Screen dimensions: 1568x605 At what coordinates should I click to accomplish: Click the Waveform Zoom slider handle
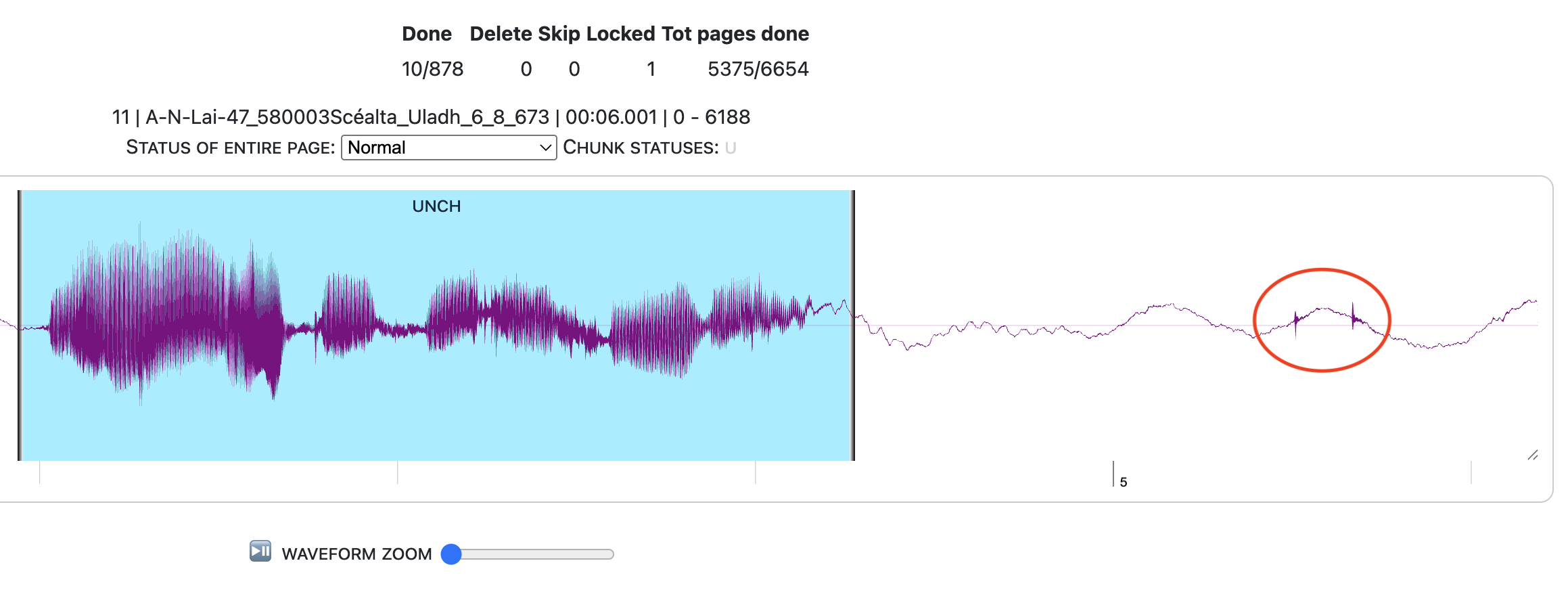click(x=451, y=554)
